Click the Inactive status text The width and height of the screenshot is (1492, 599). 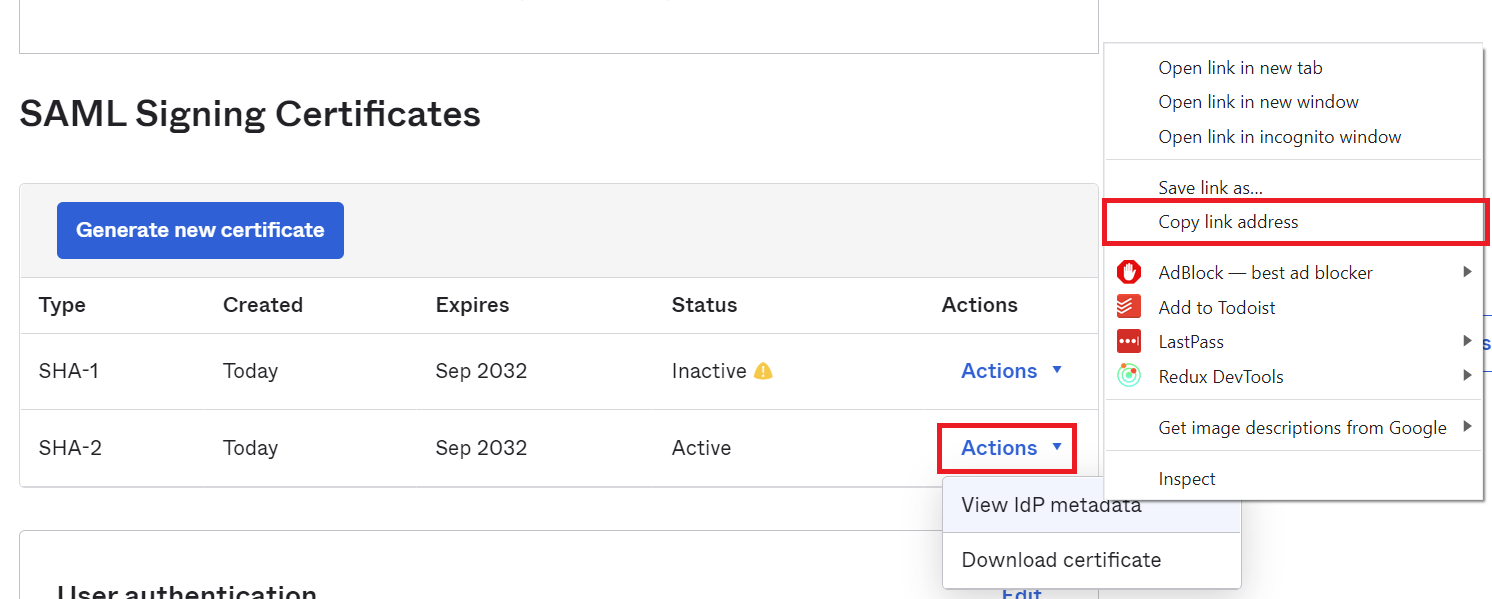coord(709,371)
